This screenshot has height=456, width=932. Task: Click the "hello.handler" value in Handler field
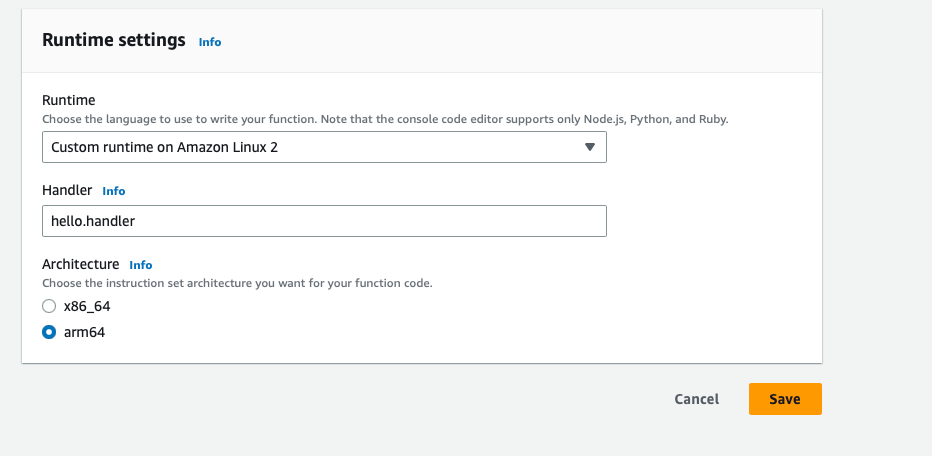(93, 221)
